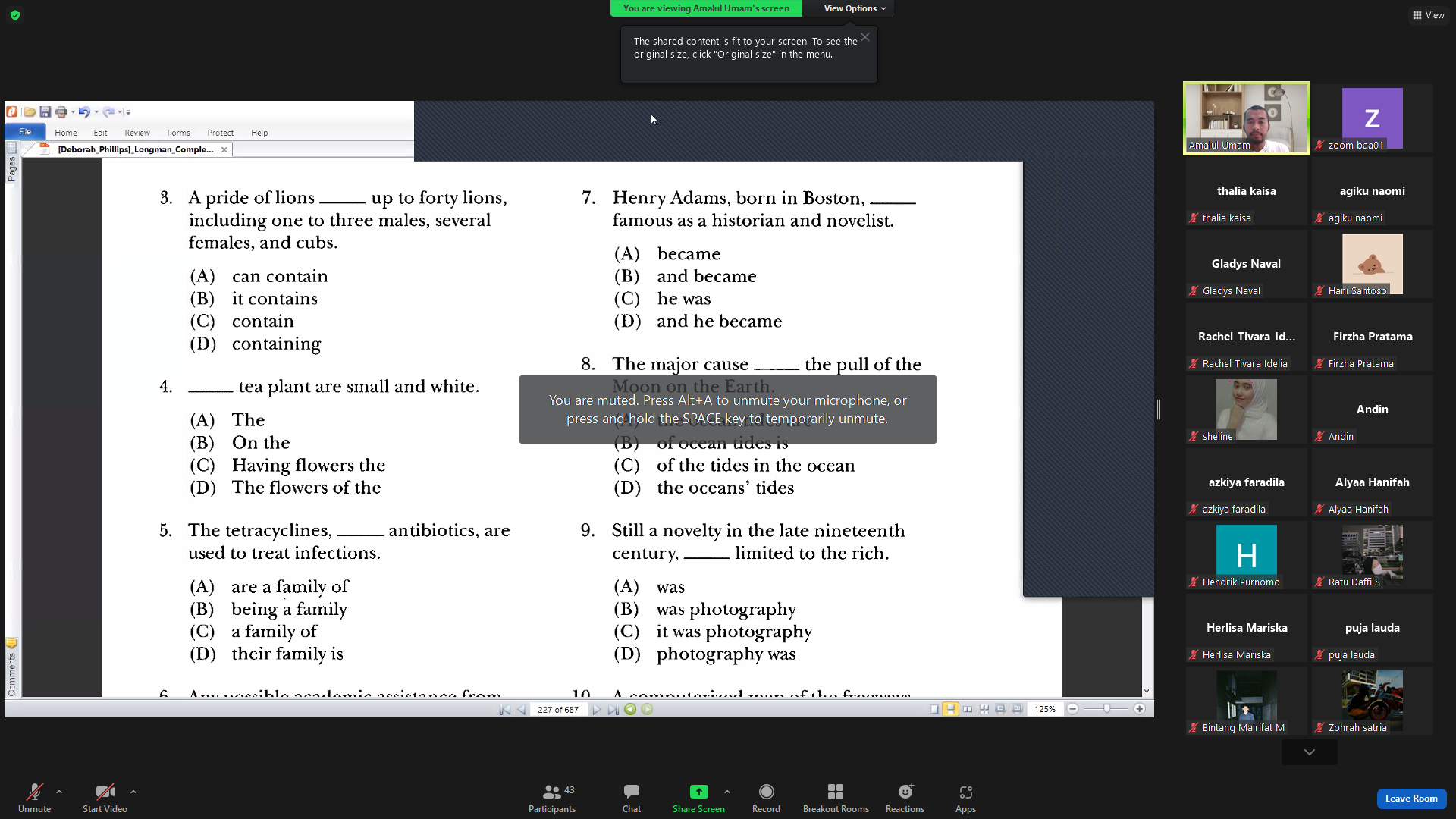The image size is (1456, 819).
Task: Click the Open file folder icon
Action: (x=30, y=111)
